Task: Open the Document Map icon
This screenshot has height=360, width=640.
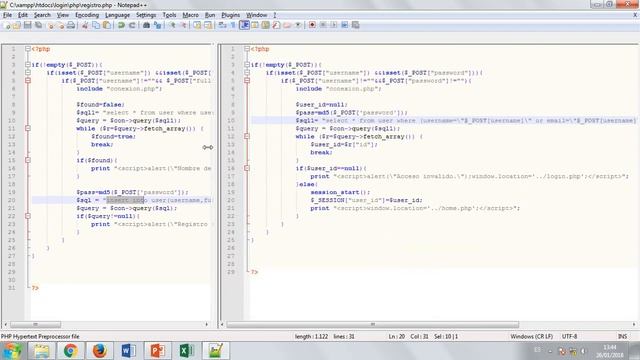Action: [x=265, y=25]
